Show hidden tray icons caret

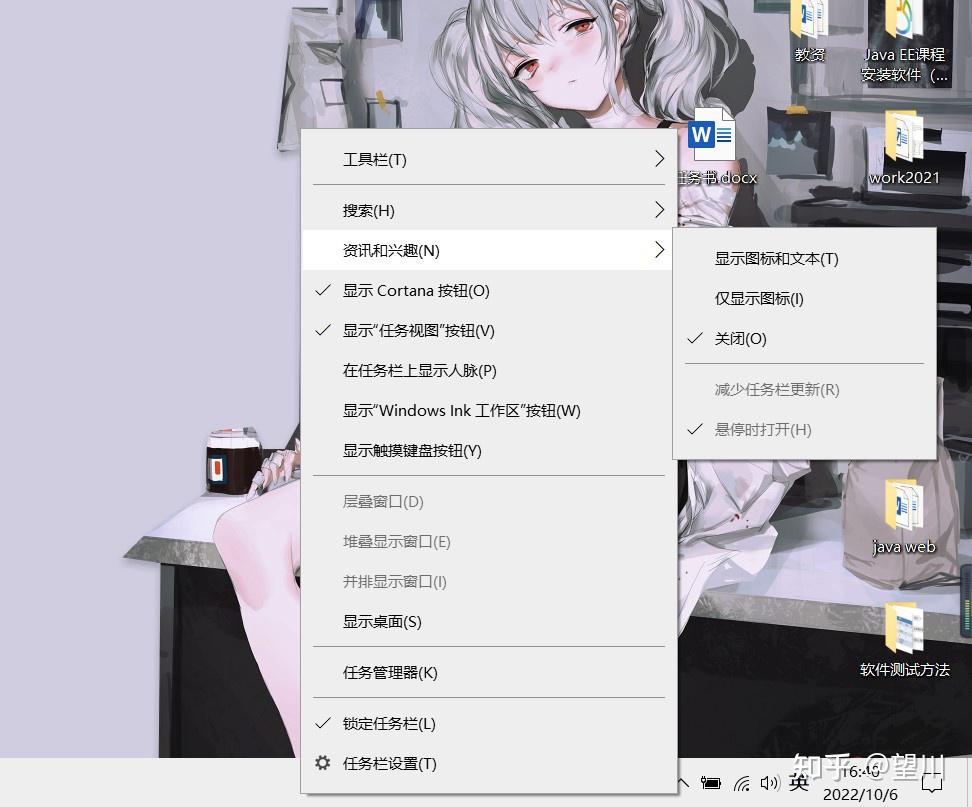coord(683,783)
